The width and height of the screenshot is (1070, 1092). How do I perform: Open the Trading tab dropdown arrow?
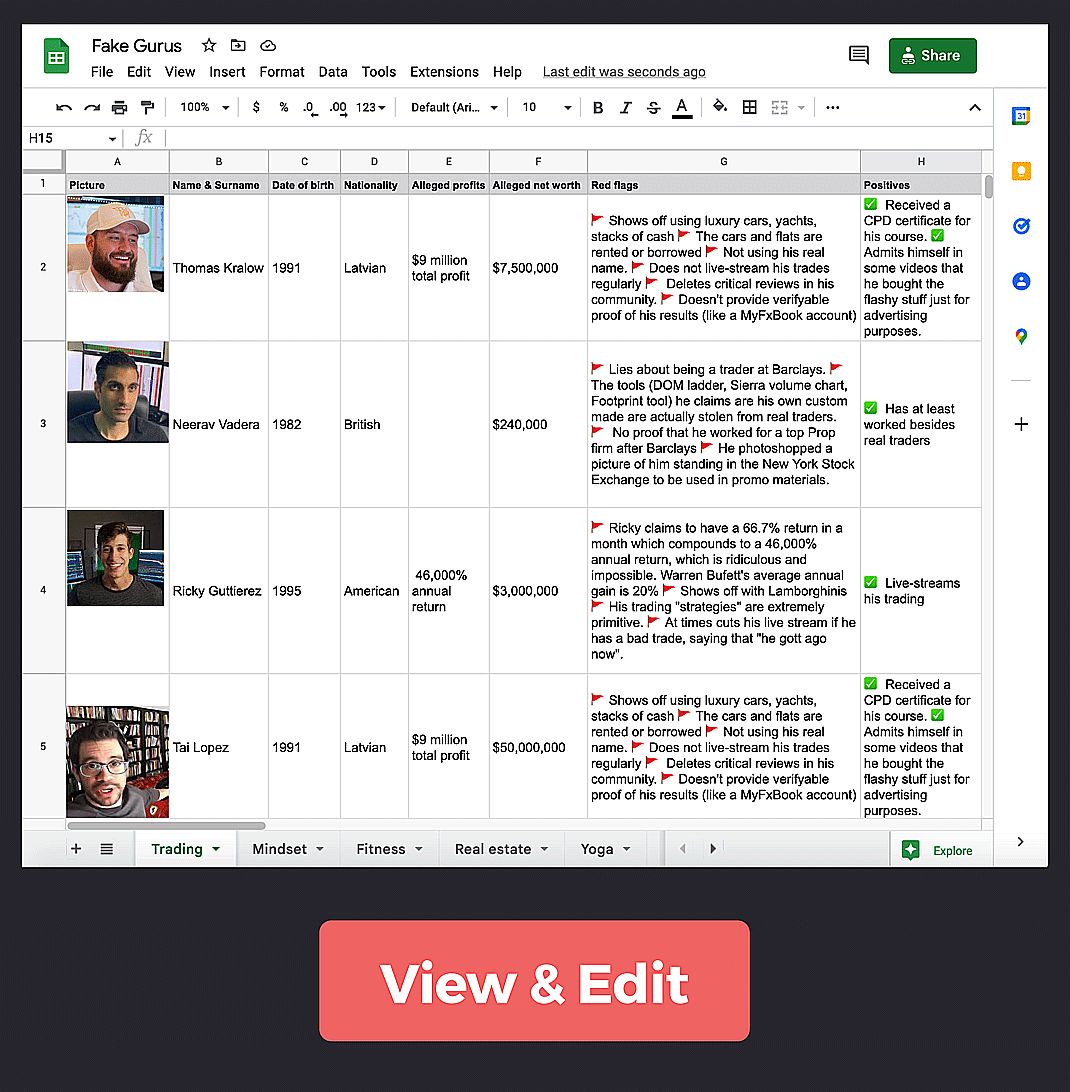[x=216, y=849]
